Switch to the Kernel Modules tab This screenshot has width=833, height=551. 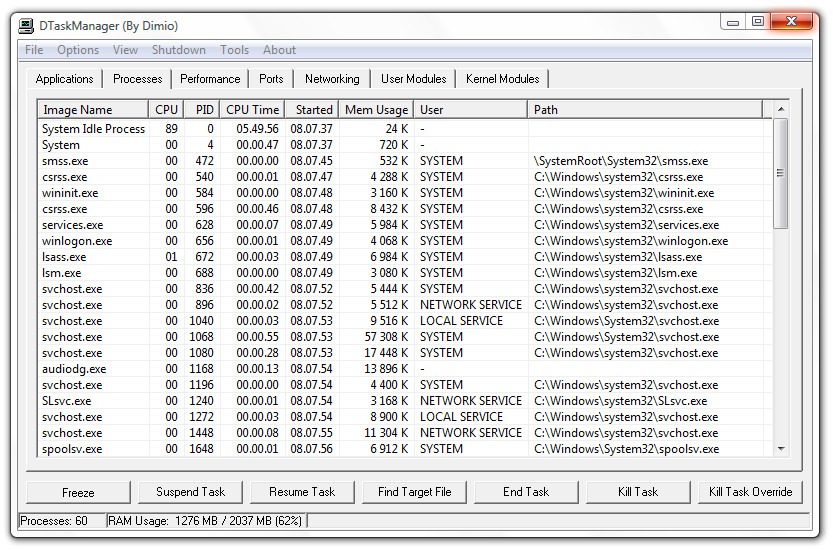pyautogui.click(x=502, y=79)
